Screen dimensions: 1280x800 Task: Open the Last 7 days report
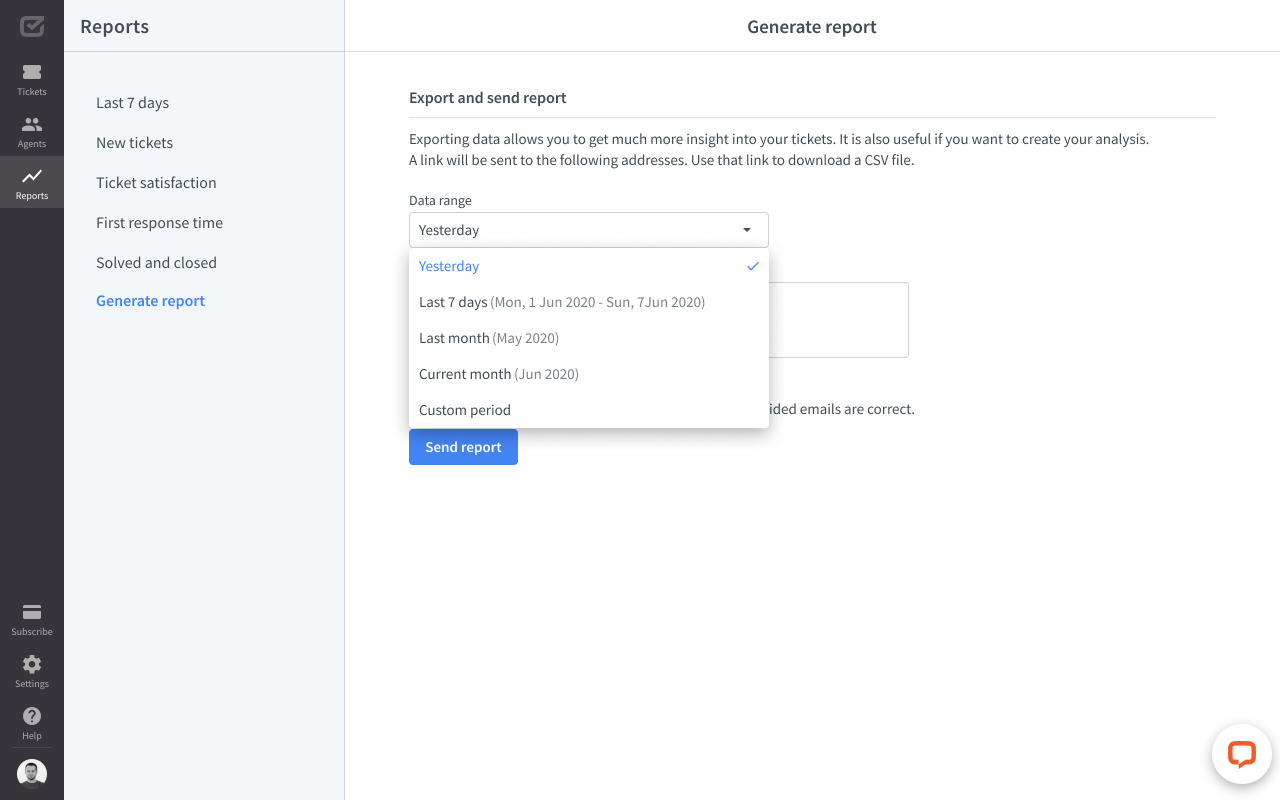pos(132,103)
